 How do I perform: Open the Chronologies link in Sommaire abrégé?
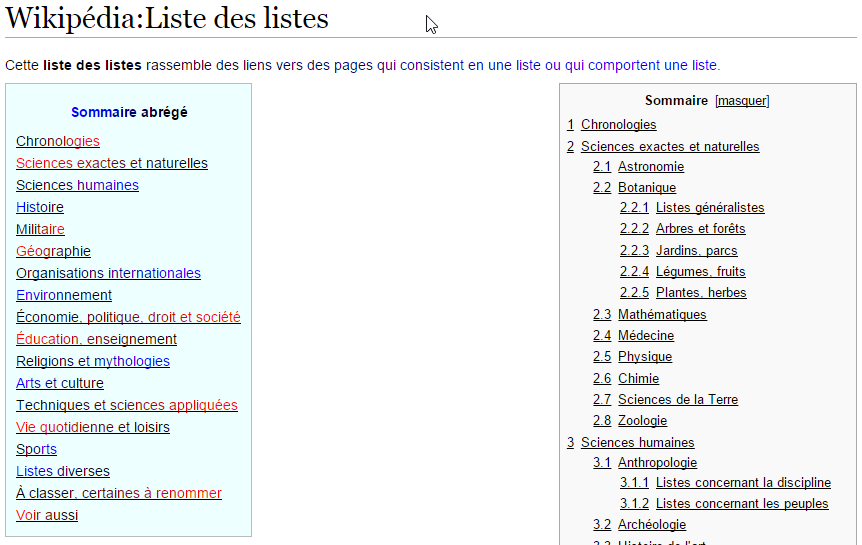pos(58,141)
